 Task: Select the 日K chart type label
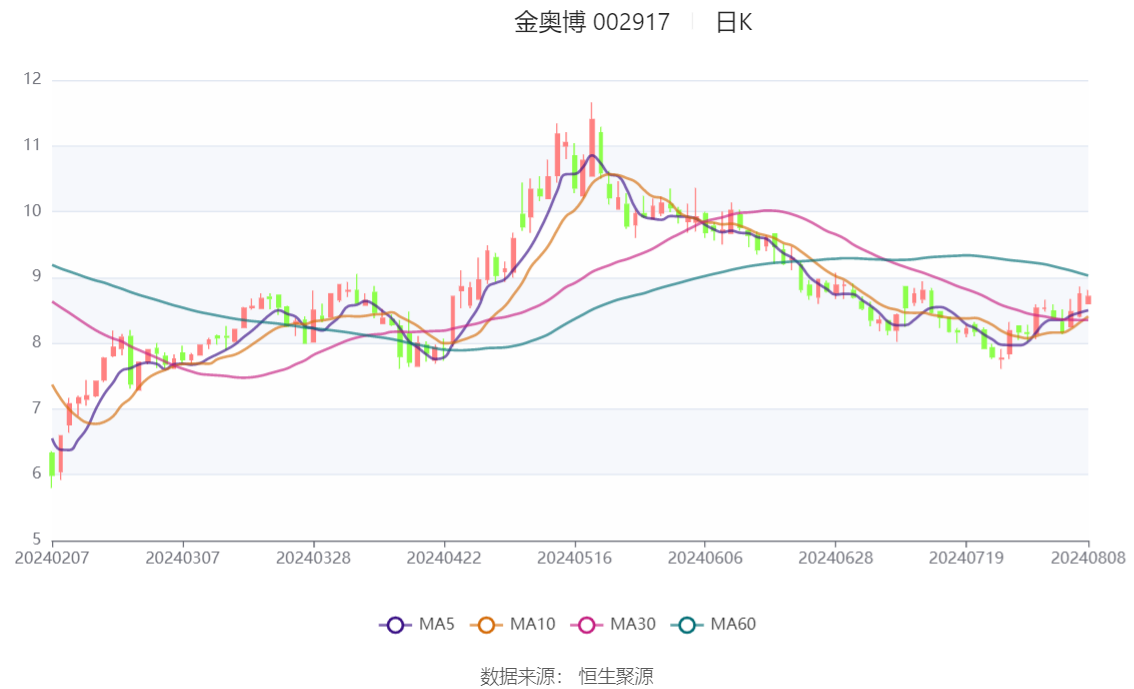pos(734,22)
